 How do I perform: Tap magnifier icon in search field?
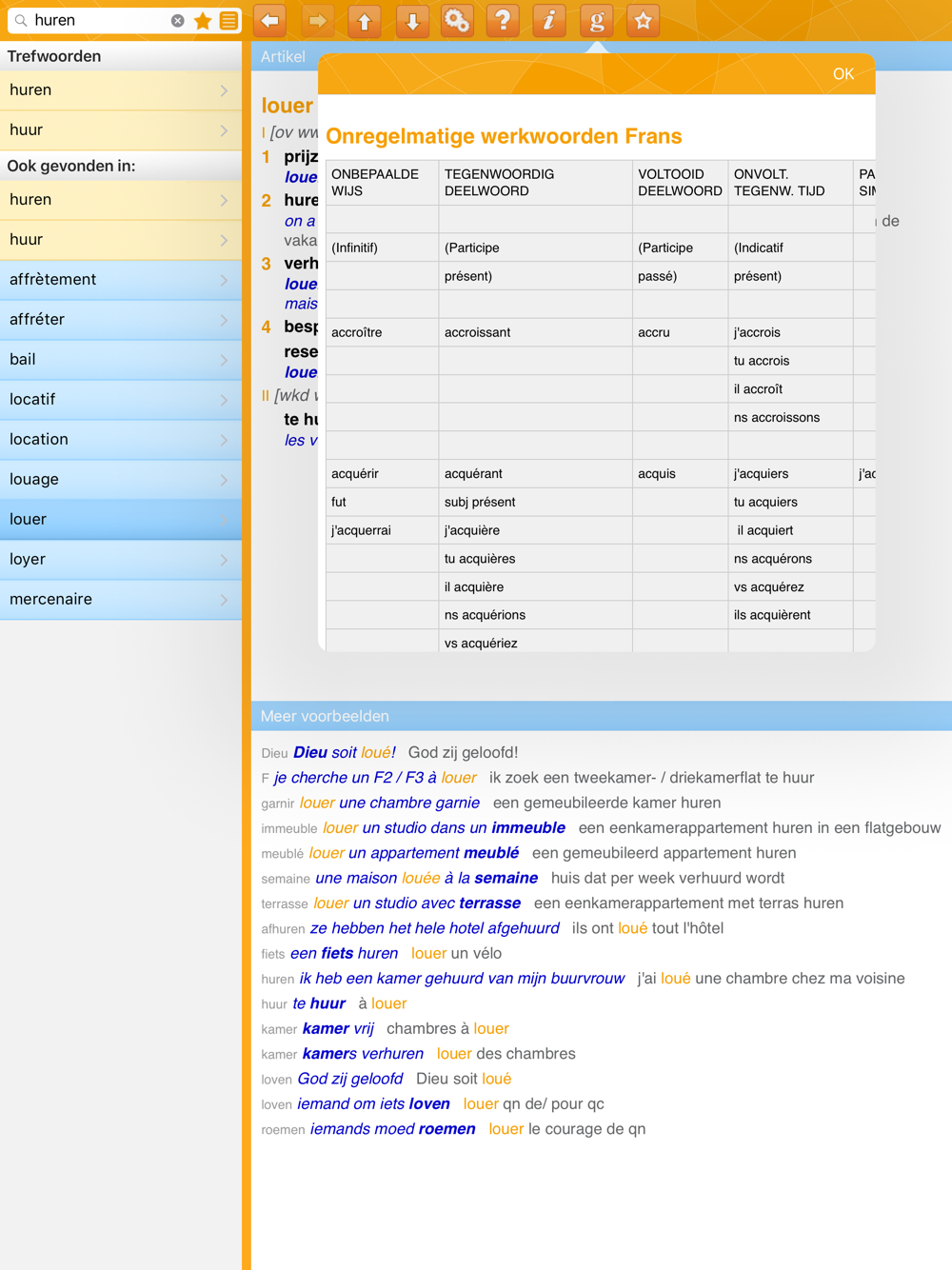21,20
